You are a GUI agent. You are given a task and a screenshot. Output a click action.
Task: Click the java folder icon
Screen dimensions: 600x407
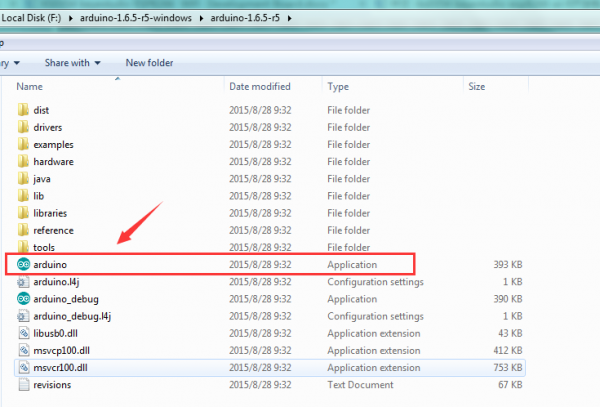(x=23, y=179)
